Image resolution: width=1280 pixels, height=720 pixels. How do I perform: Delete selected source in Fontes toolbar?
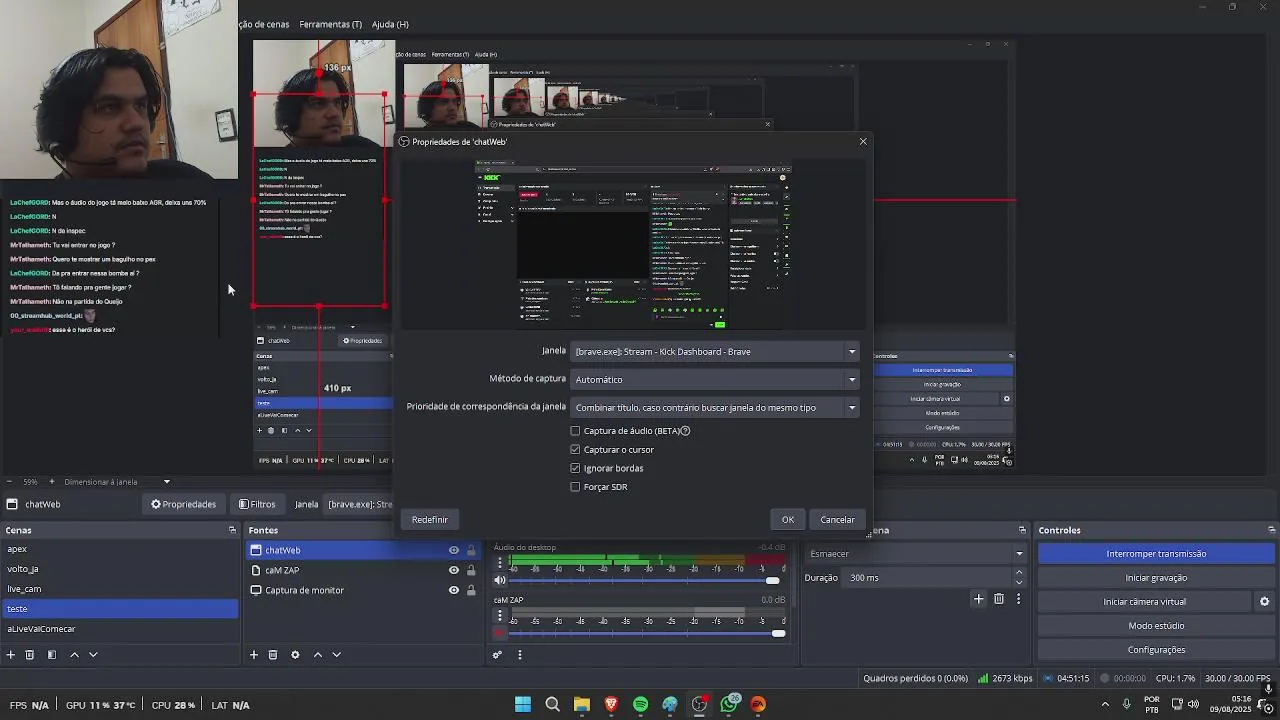coord(273,655)
